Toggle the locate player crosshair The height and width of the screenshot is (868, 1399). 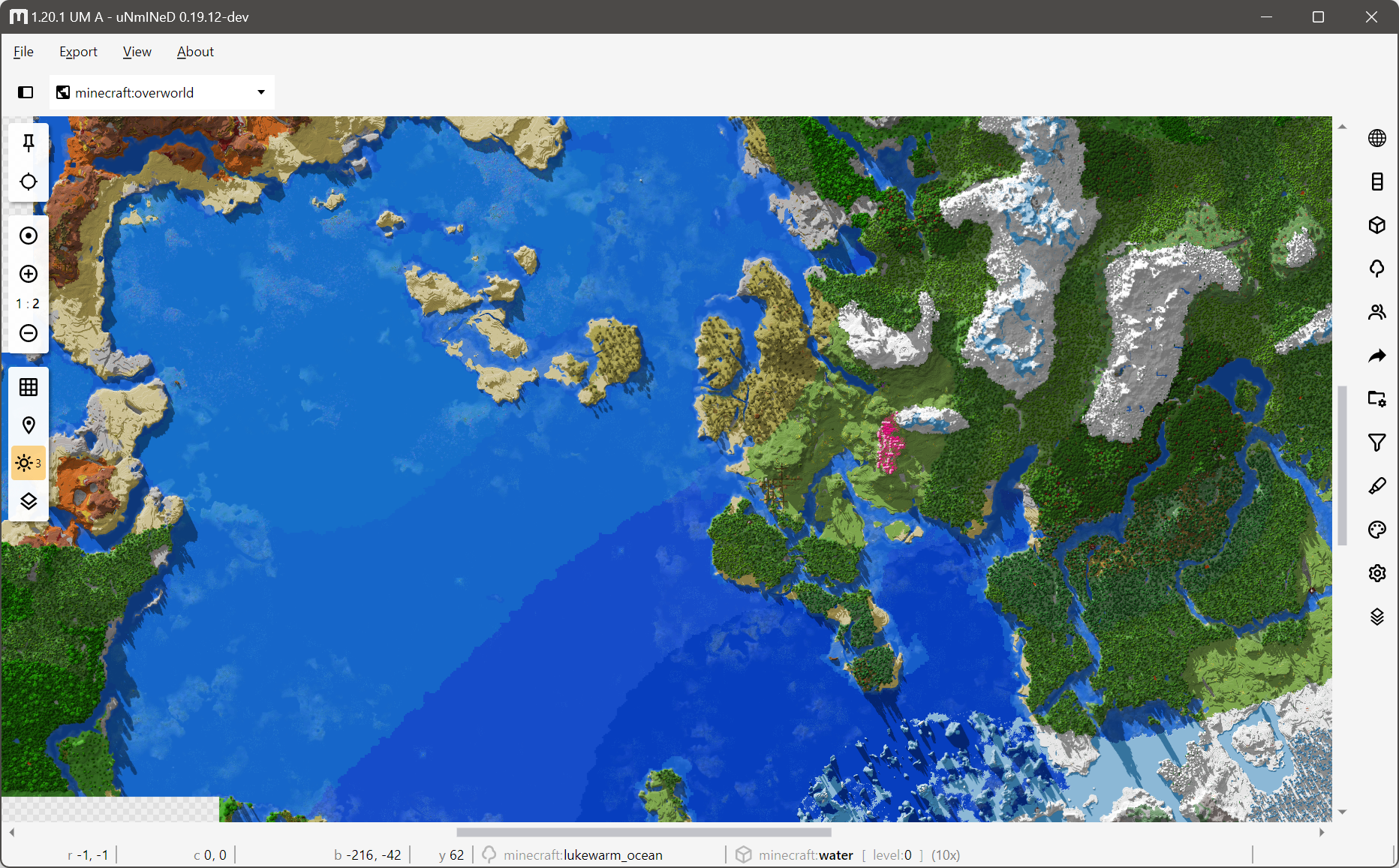28,181
